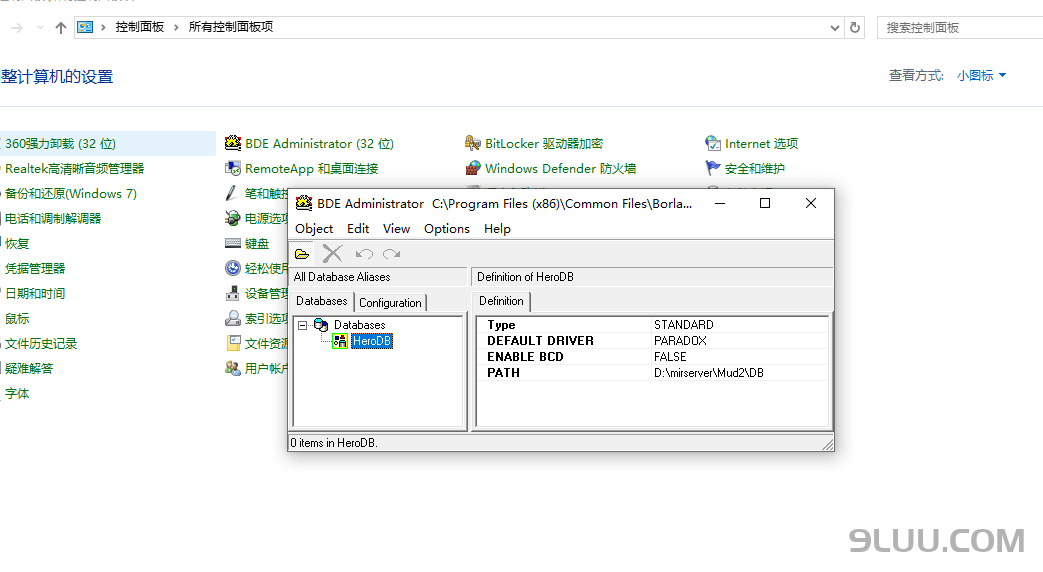Image resolution: width=1043 pixels, height=572 pixels.
Task: Click the 文件资源管理器选项 icon
Action: click(x=233, y=343)
